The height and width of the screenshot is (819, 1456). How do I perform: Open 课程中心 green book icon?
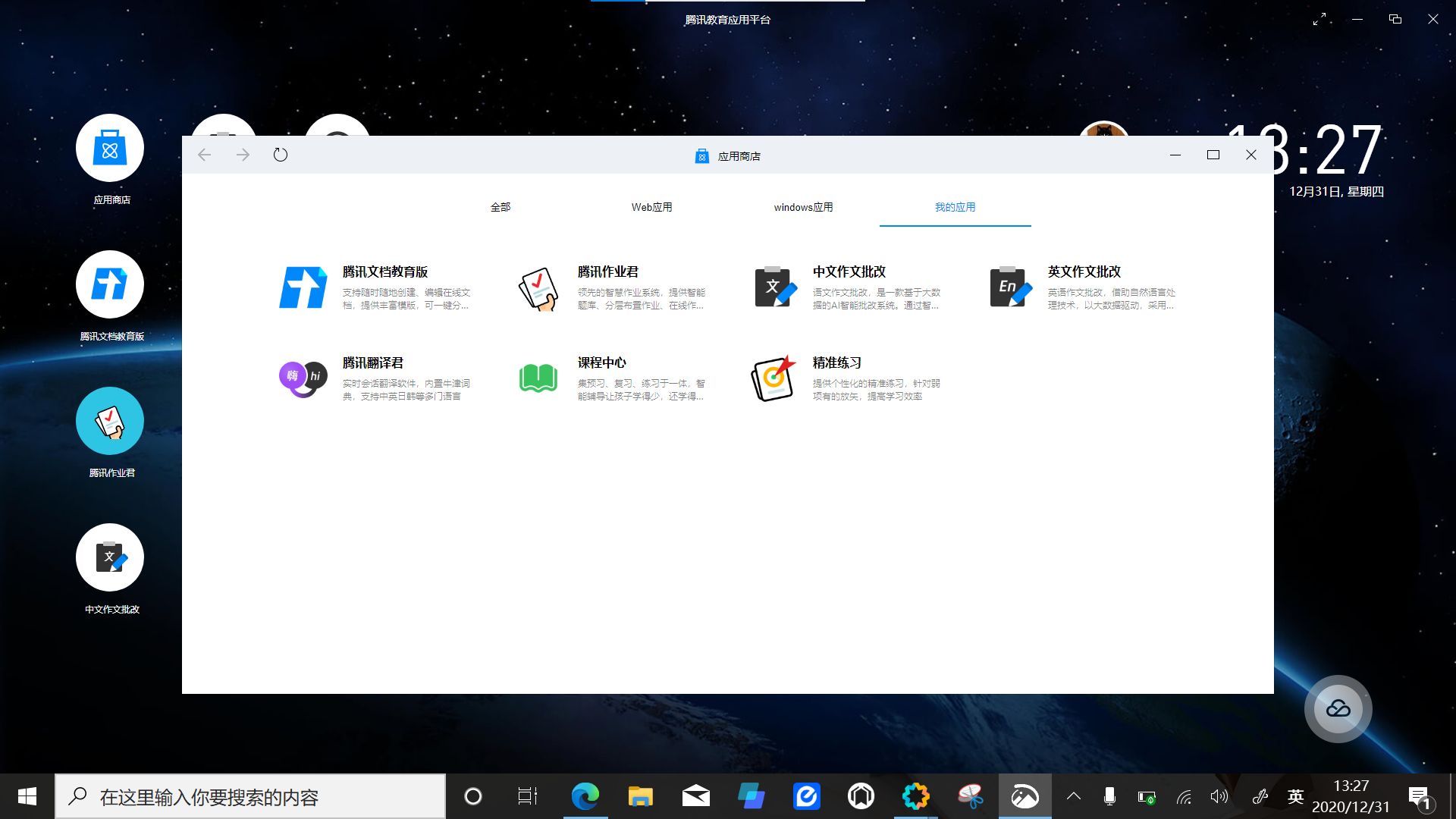pos(538,378)
